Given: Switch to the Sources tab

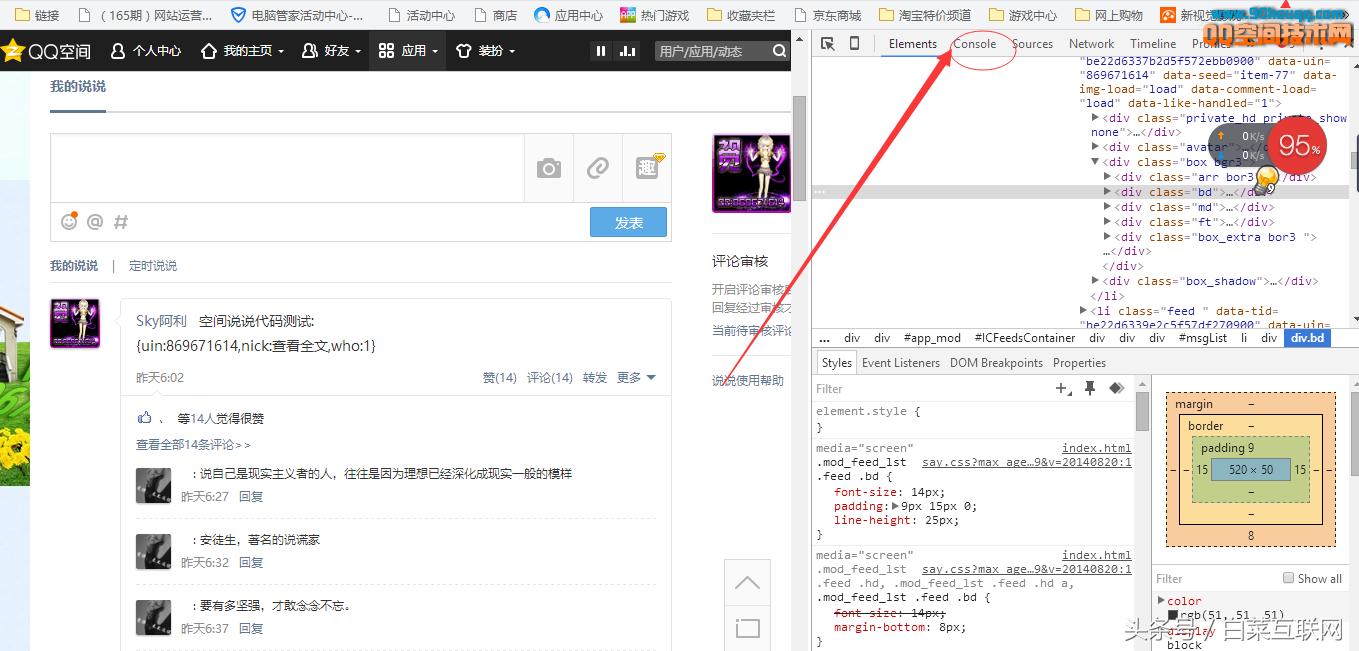Looking at the screenshot, I should coord(1032,44).
